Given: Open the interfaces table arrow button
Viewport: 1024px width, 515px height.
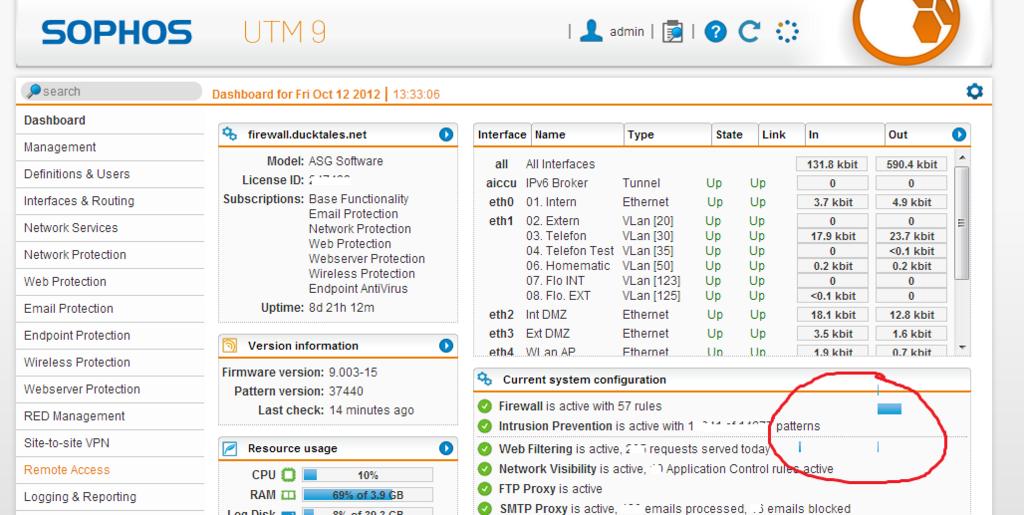Looking at the screenshot, I should tap(959, 134).
